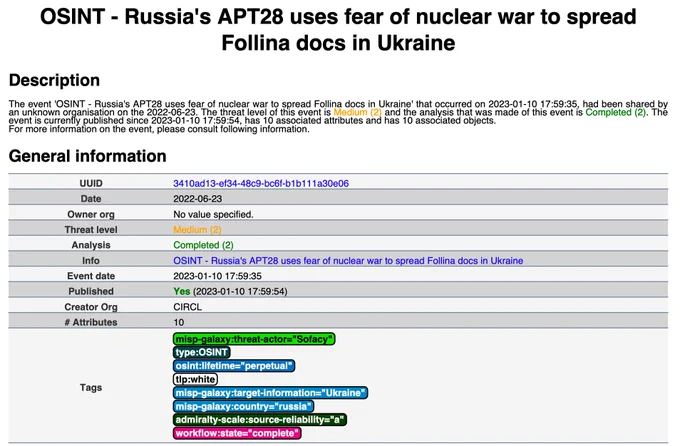Select the tlp:white tag
This screenshot has width=680, height=446.
[x=195, y=379]
